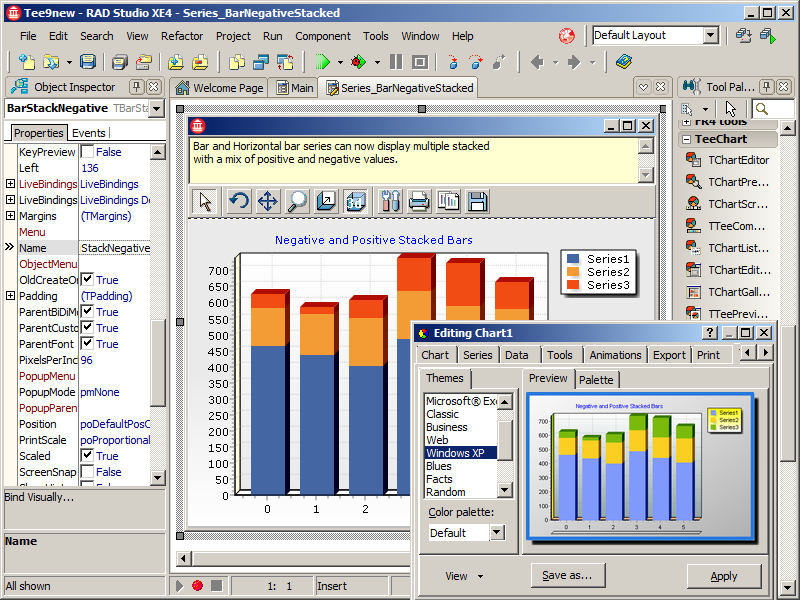Image resolution: width=800 pixels, height=600 pixels.
Task: Activate the chart Move tool
Action: [x=267, y=202]
